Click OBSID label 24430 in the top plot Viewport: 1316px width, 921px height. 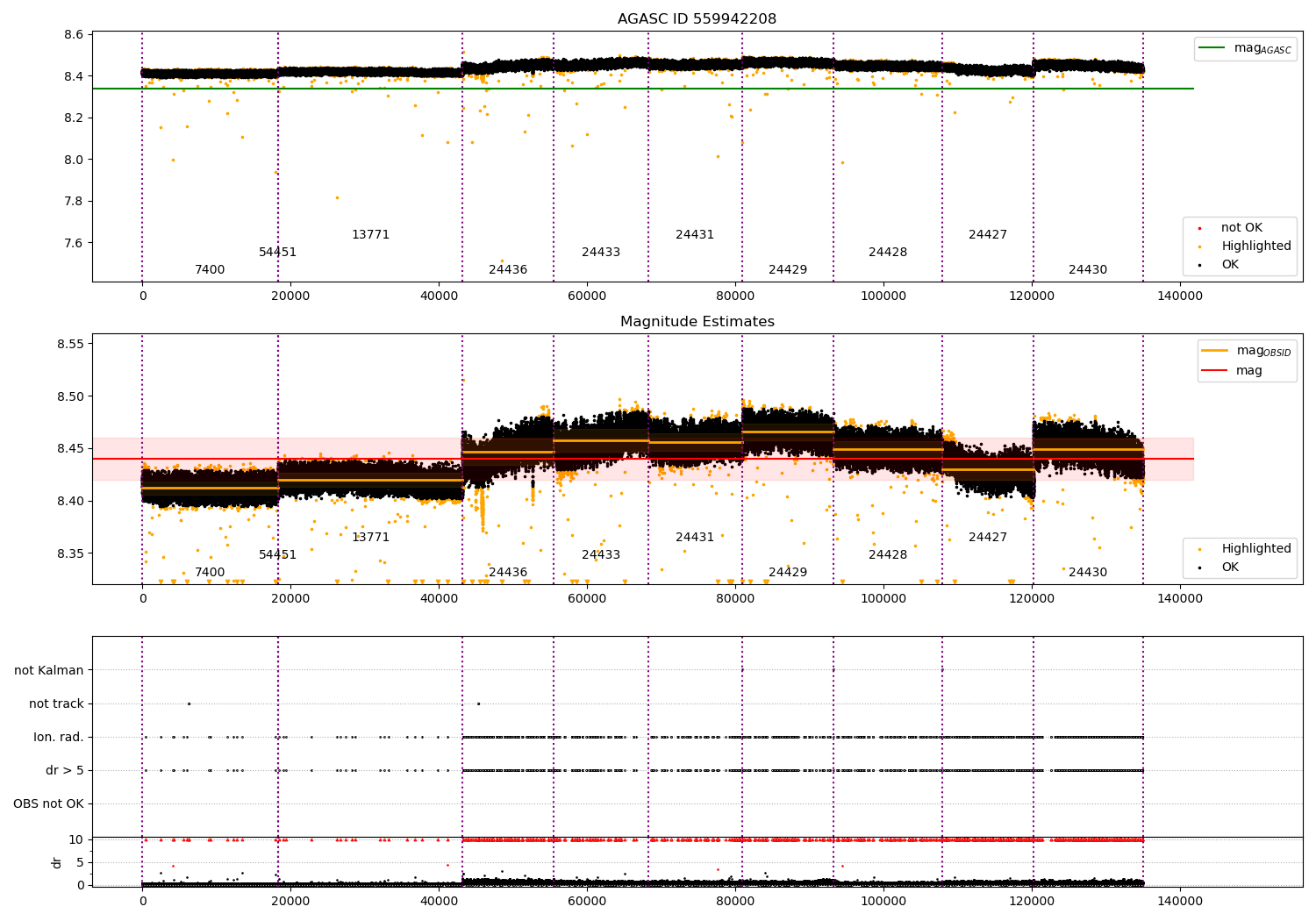[x=1088, y=270]
